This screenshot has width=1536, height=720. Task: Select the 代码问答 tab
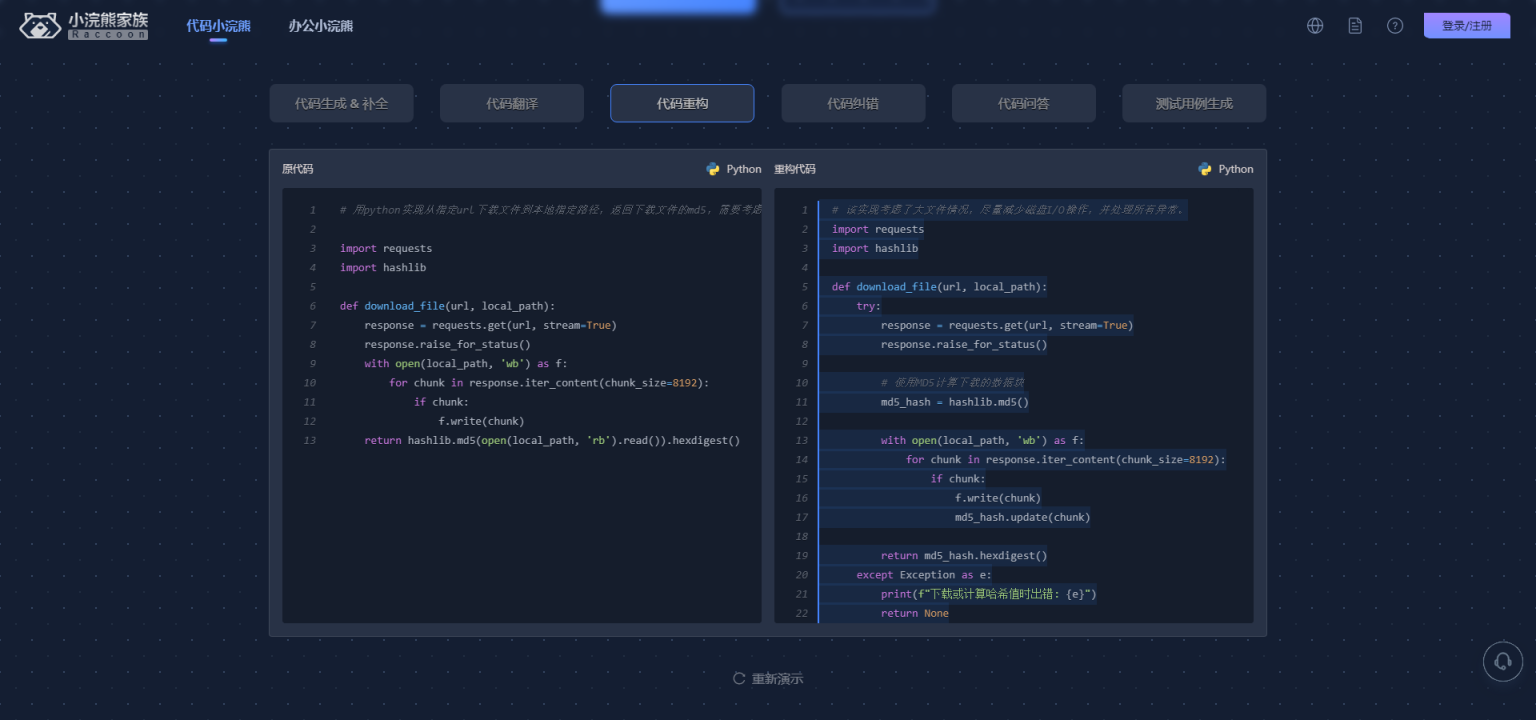[1023, 103]
